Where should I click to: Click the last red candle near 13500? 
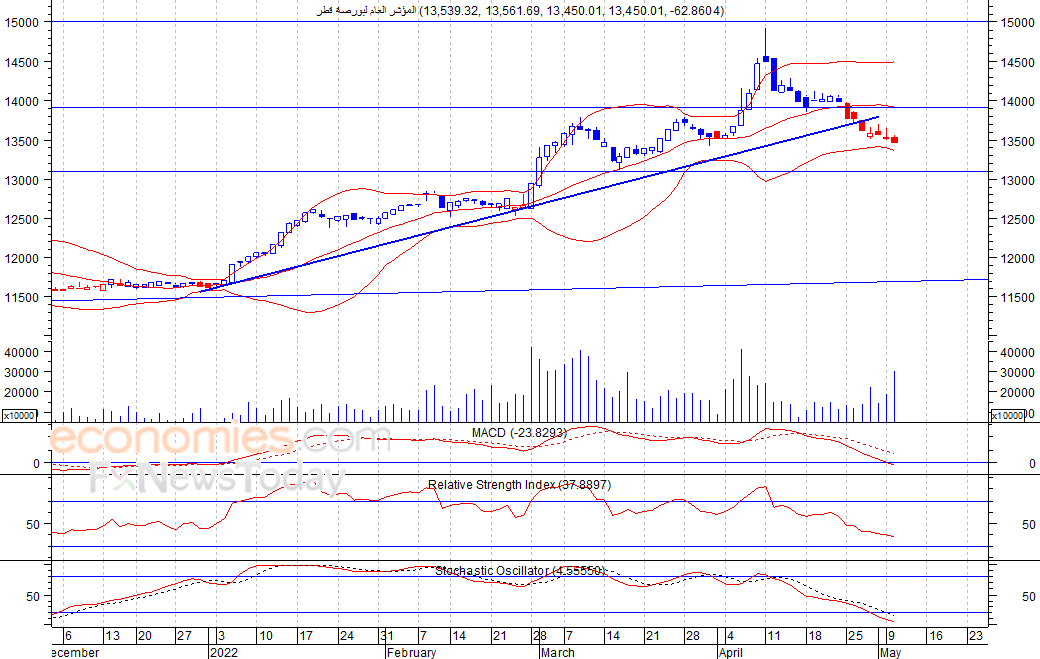click(895, 139)
